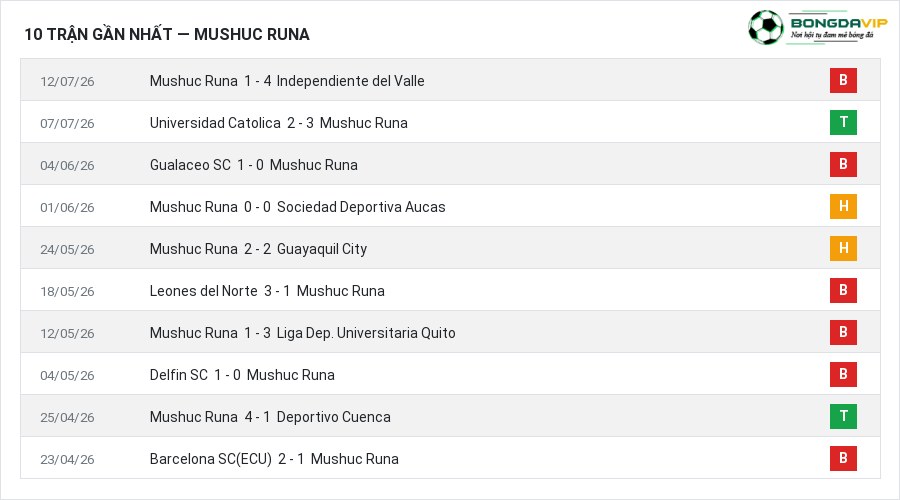Click the orange H badge for Guayaquil City match

(843, 248)
